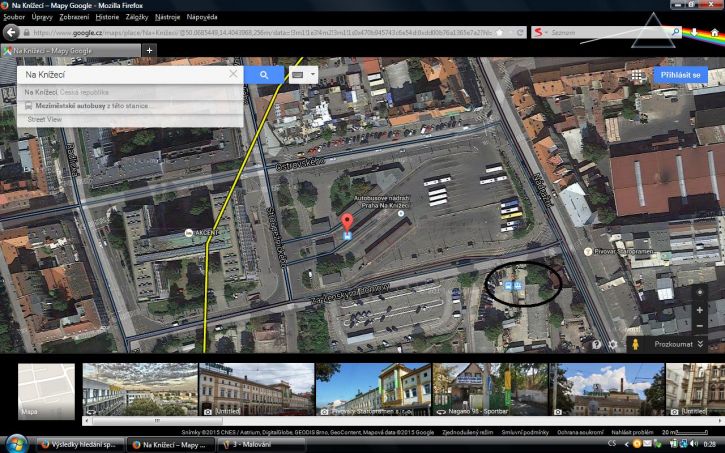Open the Firefox downloads arrow
The height and width of the screenshot is (453, 725).
pyautogui.click(x=694, y=32)
